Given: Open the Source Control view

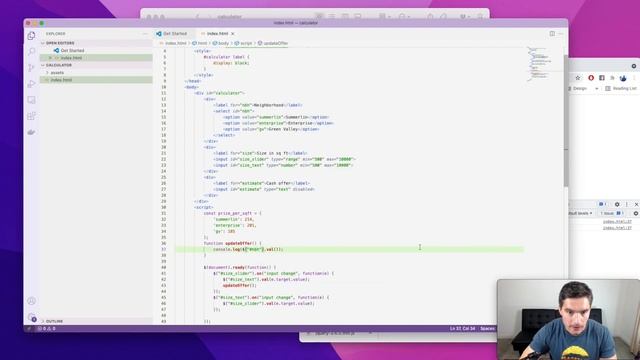Looking at the screenshot, I should [x=31, y=68].
